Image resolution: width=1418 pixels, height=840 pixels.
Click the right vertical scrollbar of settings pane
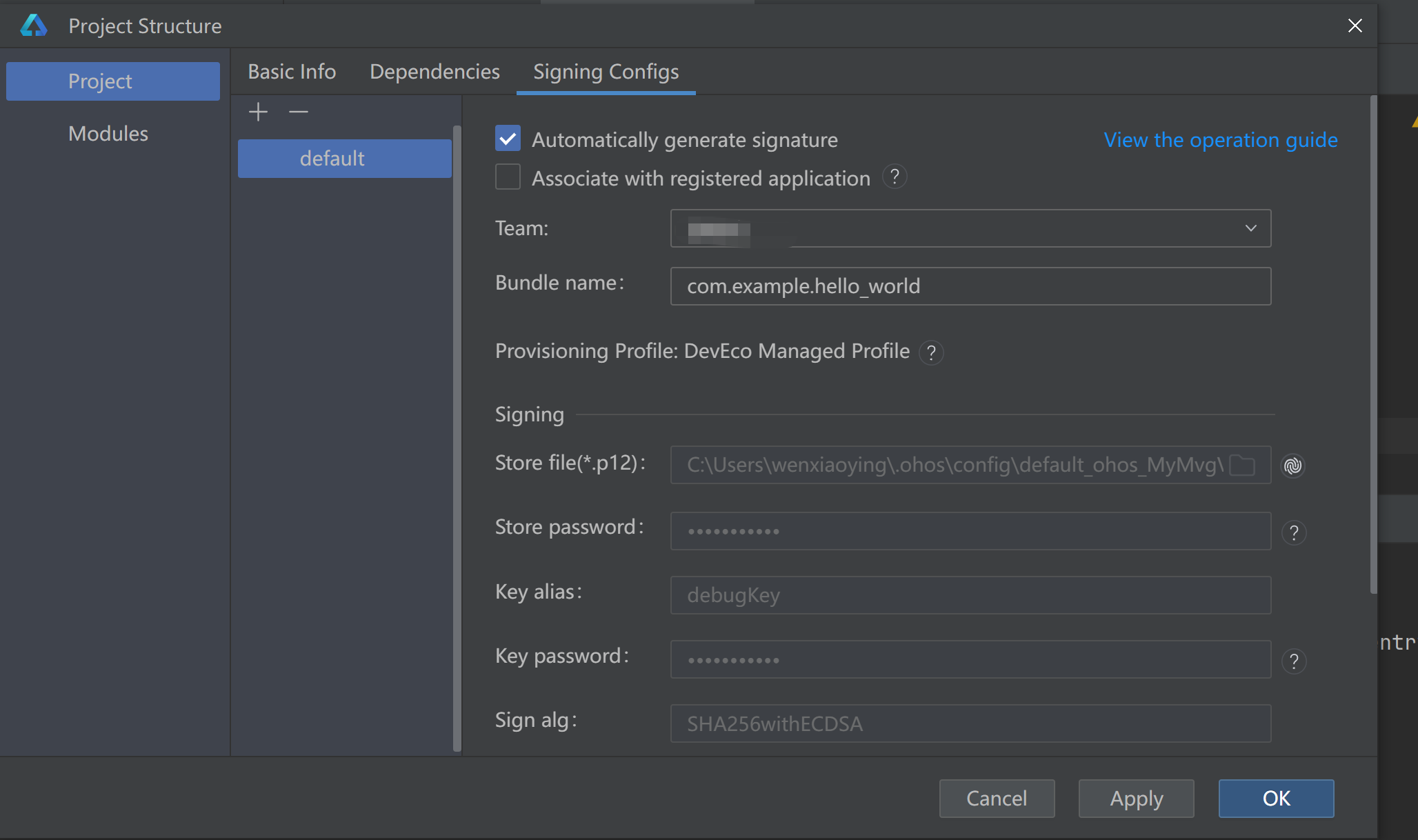click(x=1372, y=345)
